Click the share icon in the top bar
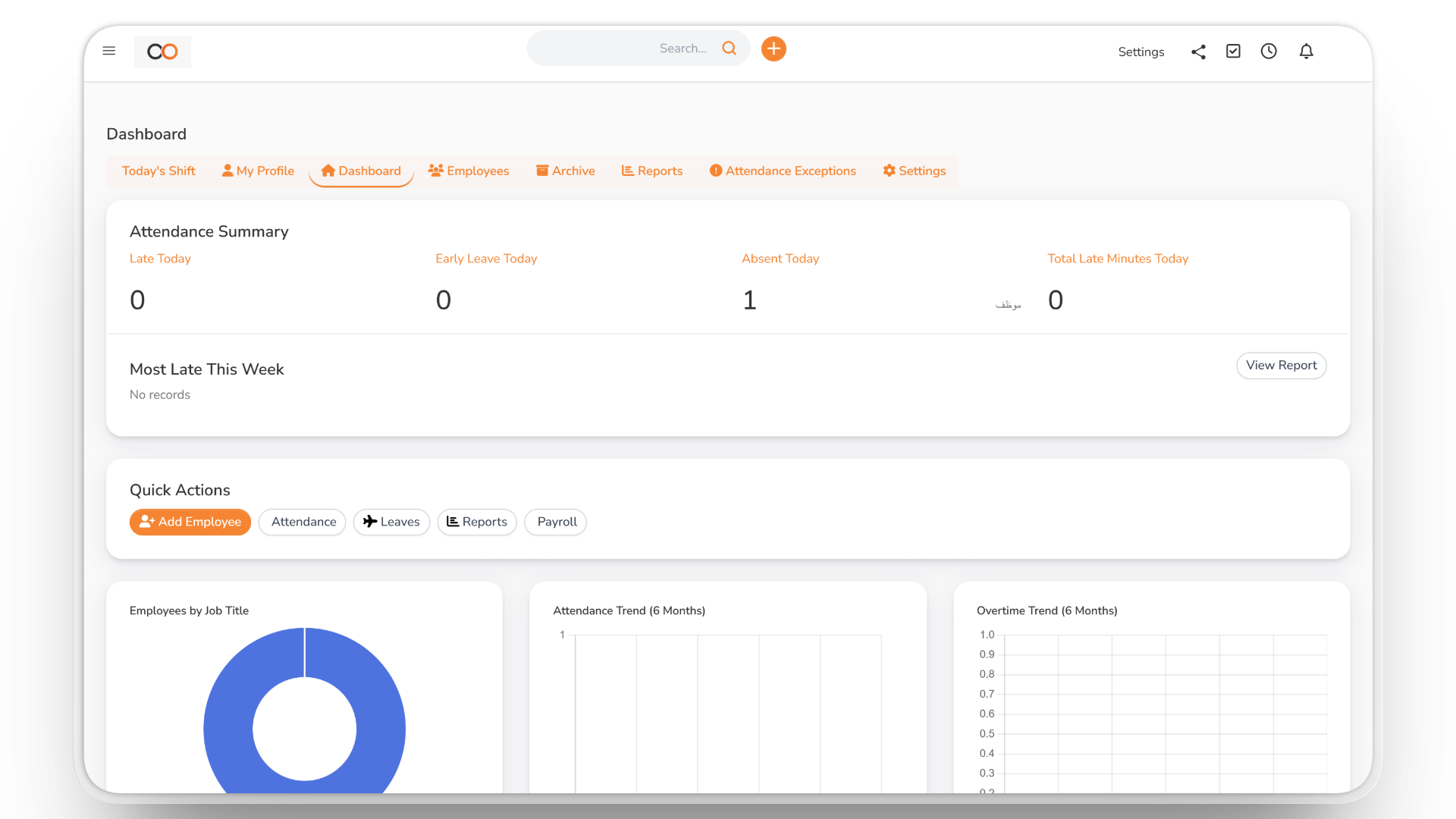The height and width of the screenshot is (819, 1456). tap(1198, 52)
